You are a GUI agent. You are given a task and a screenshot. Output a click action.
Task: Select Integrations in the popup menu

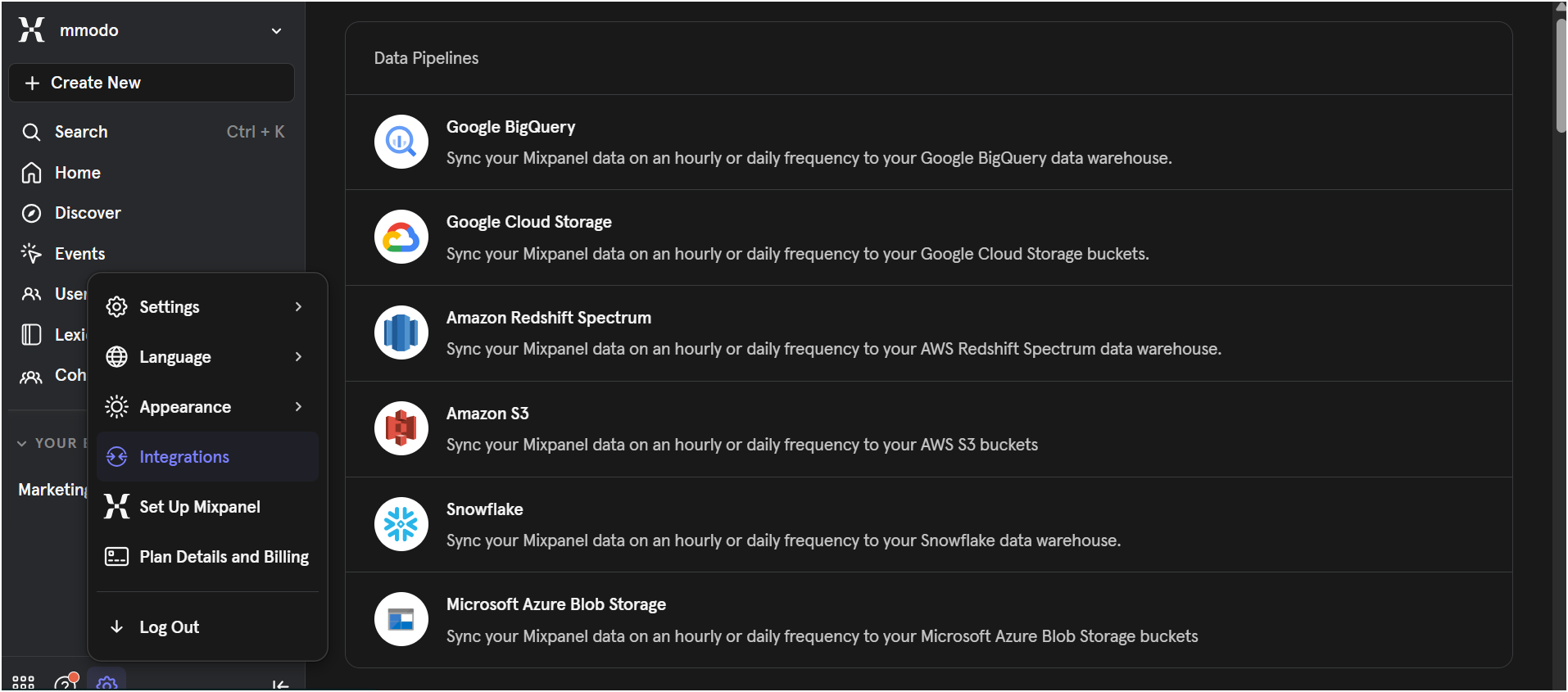[x=207, y=457]
